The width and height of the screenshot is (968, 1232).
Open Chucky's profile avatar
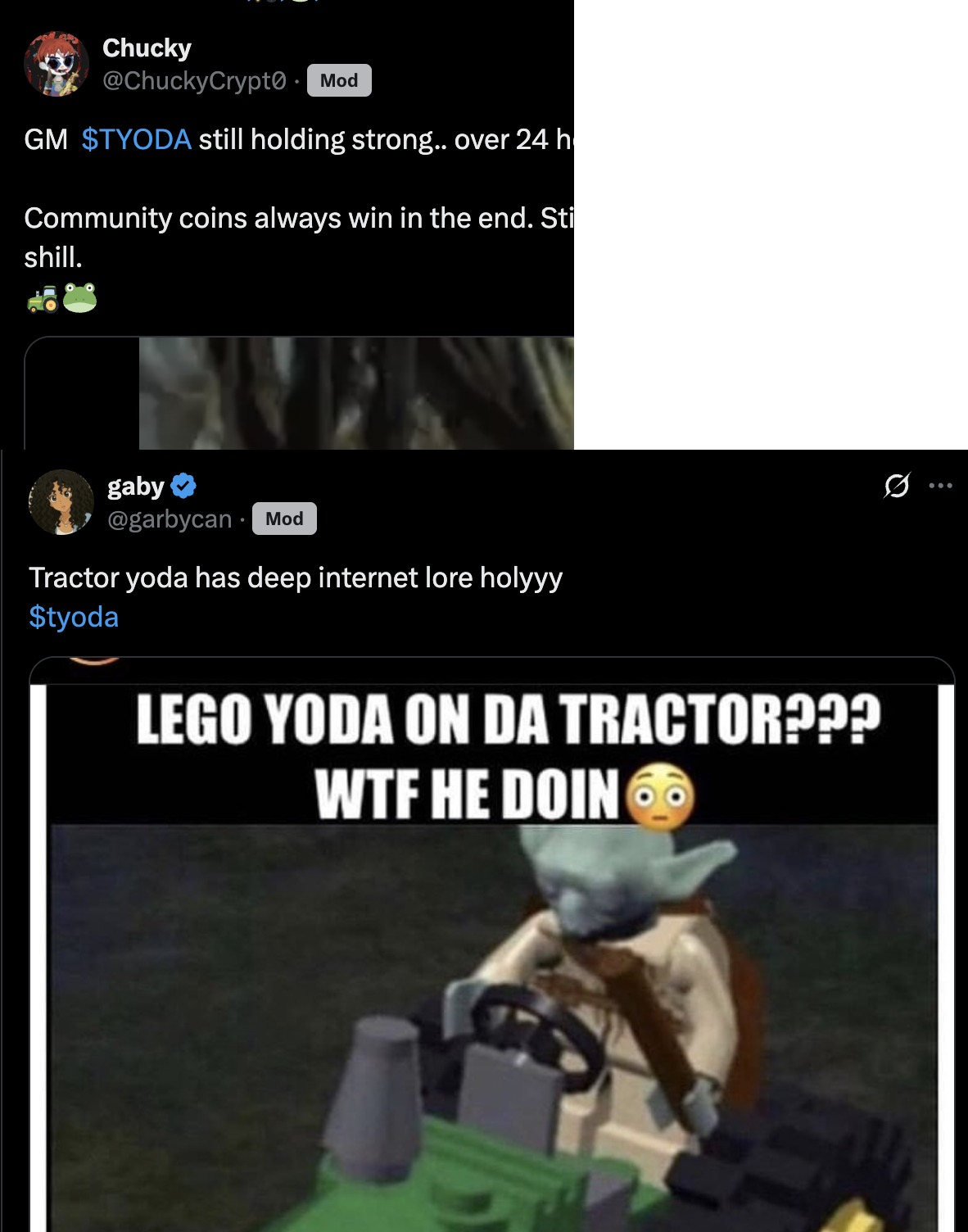point(57,64)
